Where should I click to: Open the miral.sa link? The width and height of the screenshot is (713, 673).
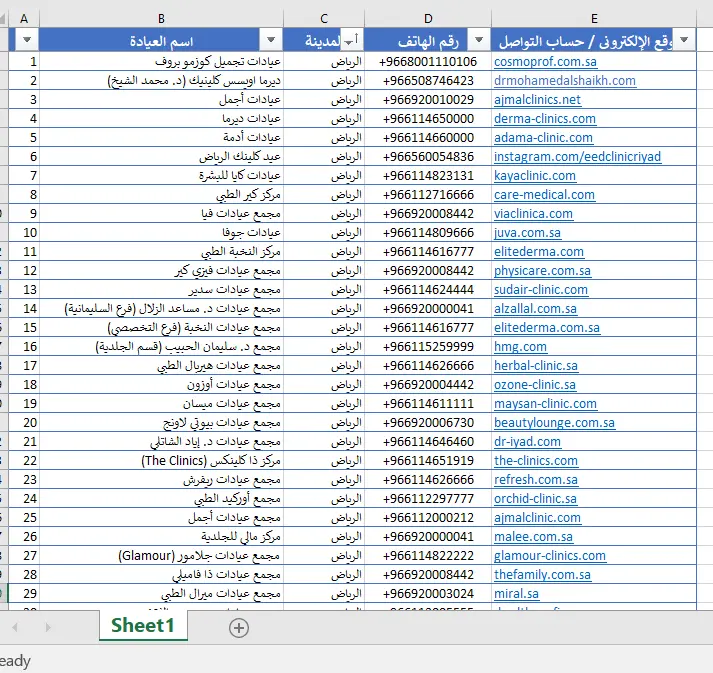pyautogui.click(x=516, y=594)
